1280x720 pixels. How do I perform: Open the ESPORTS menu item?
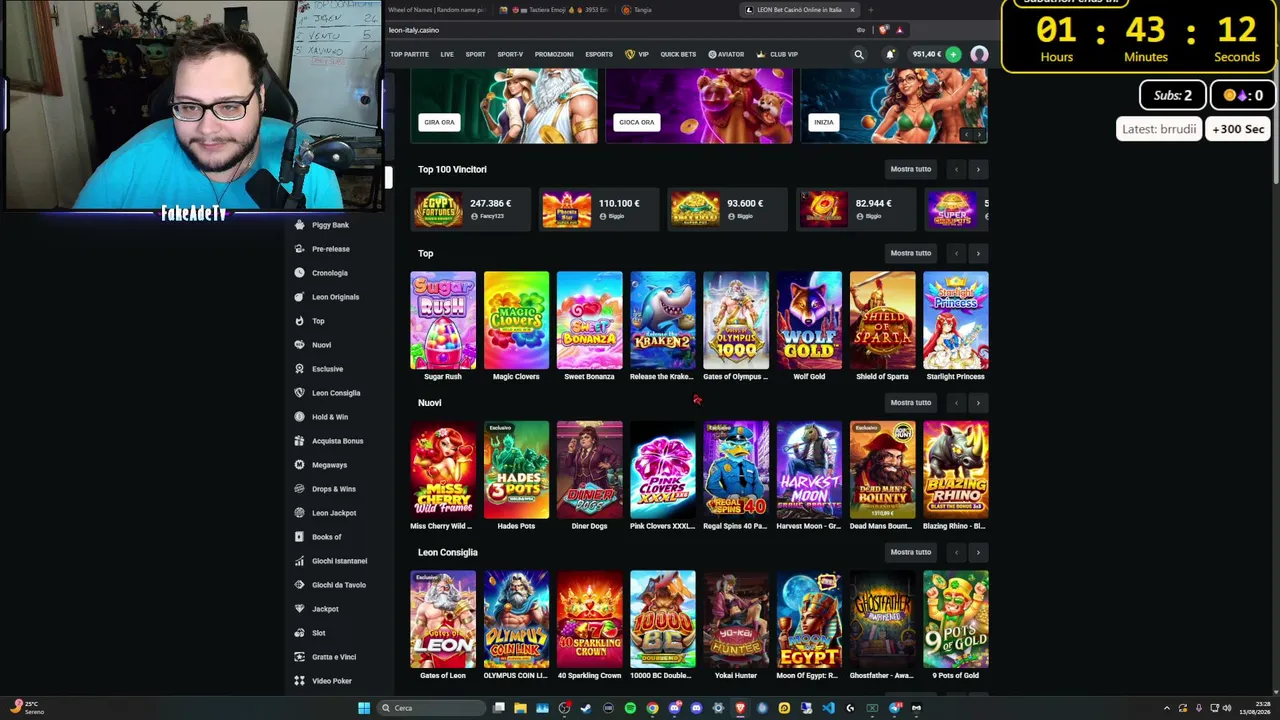coord(599,54)
